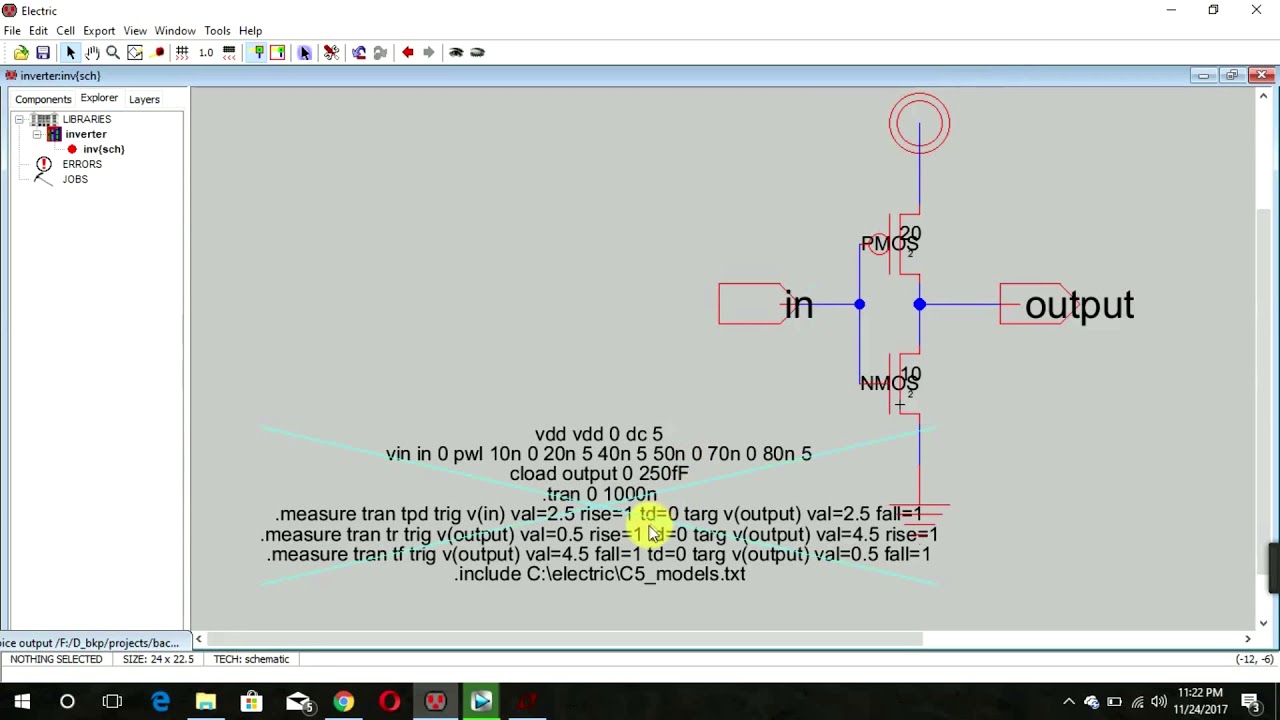This screenshot has height=720, width=1280.
Task: Toggle the Select Area mode icon
Action: (x=278, y=52)
